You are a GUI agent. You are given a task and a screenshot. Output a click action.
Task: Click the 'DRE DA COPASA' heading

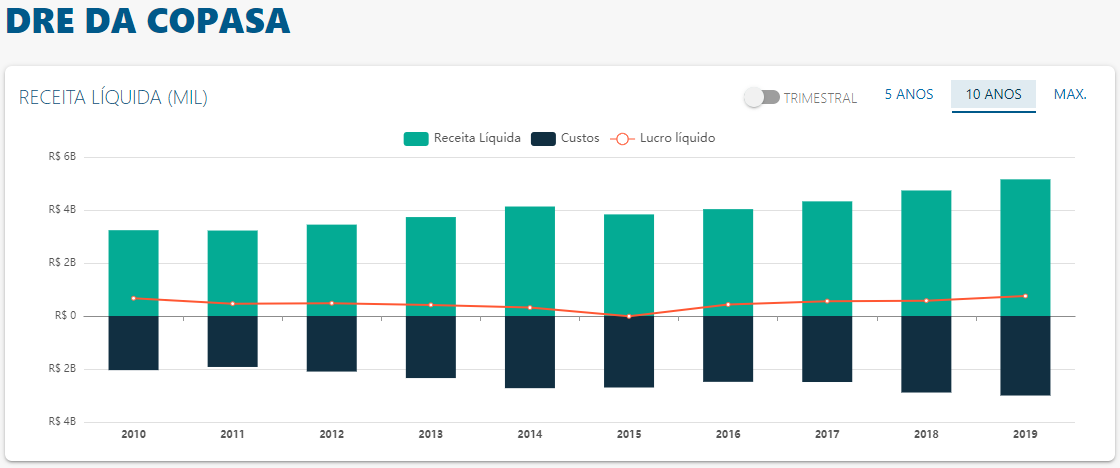(x=148, y=20)
